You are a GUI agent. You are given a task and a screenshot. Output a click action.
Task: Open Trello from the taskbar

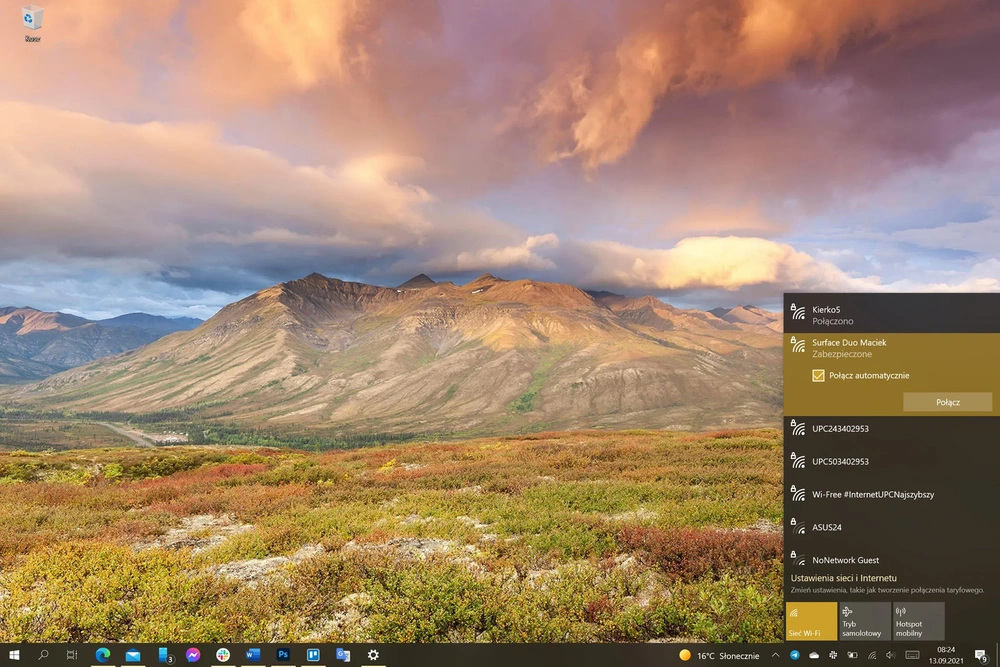[x=313, y=655]
